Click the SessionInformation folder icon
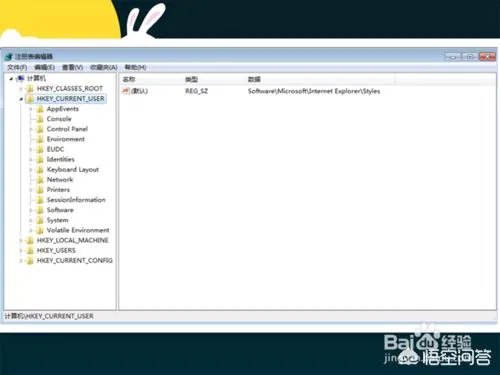The height and width of the screenshot is (375, 500). [x=40, y=200]
